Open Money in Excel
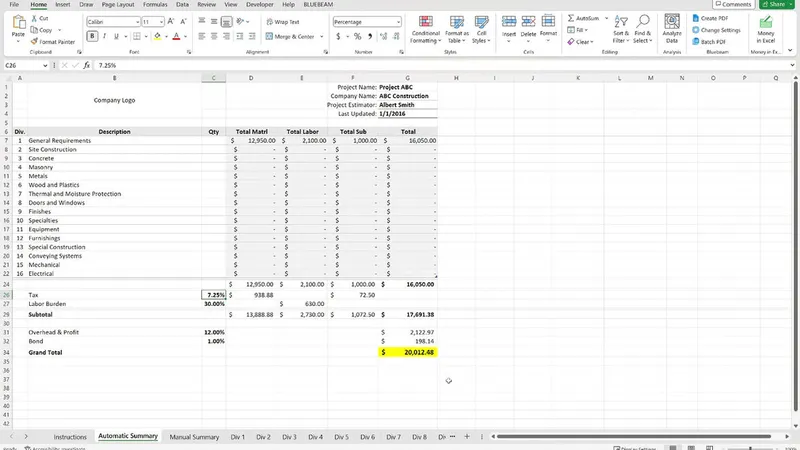The image size is (800, 450). (x=765, y=29)
